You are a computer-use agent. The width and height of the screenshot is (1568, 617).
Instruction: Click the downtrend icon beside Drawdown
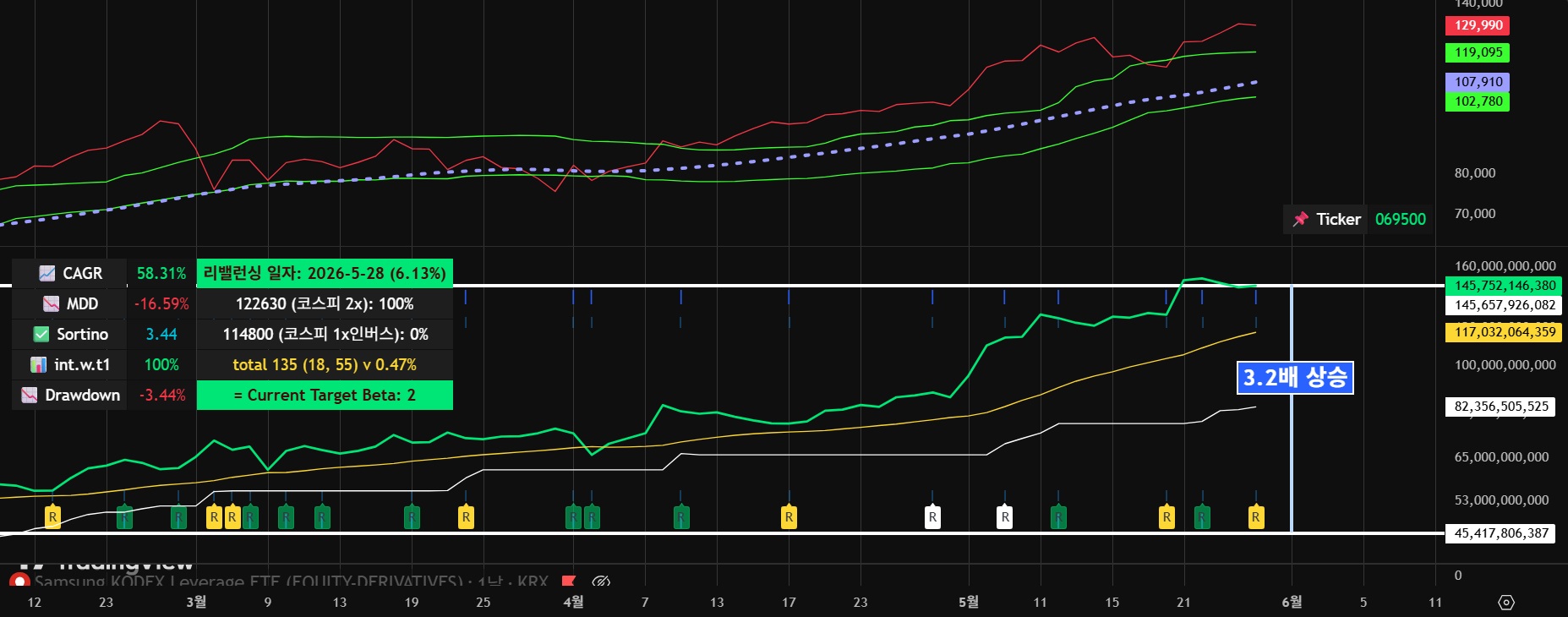[30, 395]
